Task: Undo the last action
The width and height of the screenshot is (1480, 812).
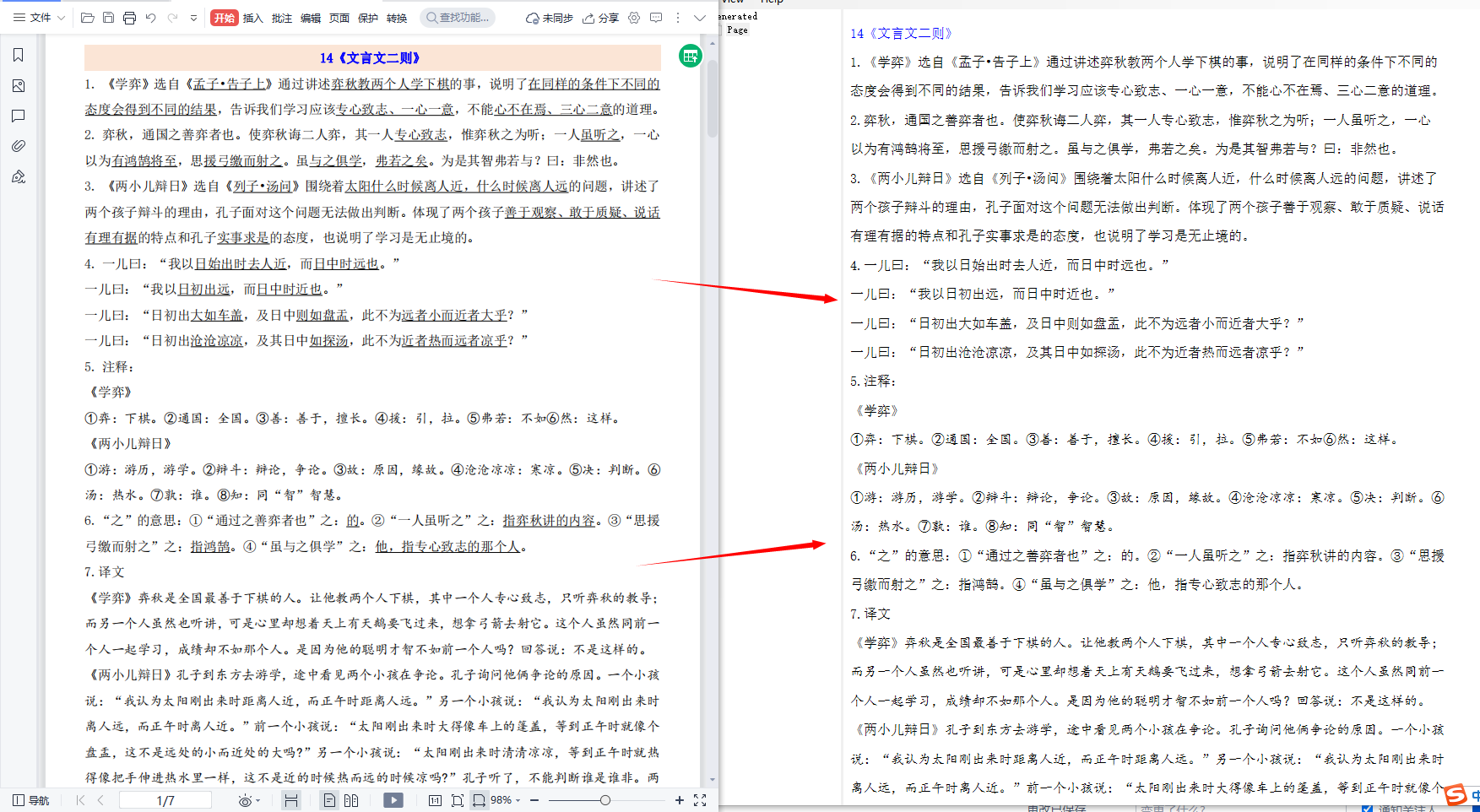Action: coord(150,17)
